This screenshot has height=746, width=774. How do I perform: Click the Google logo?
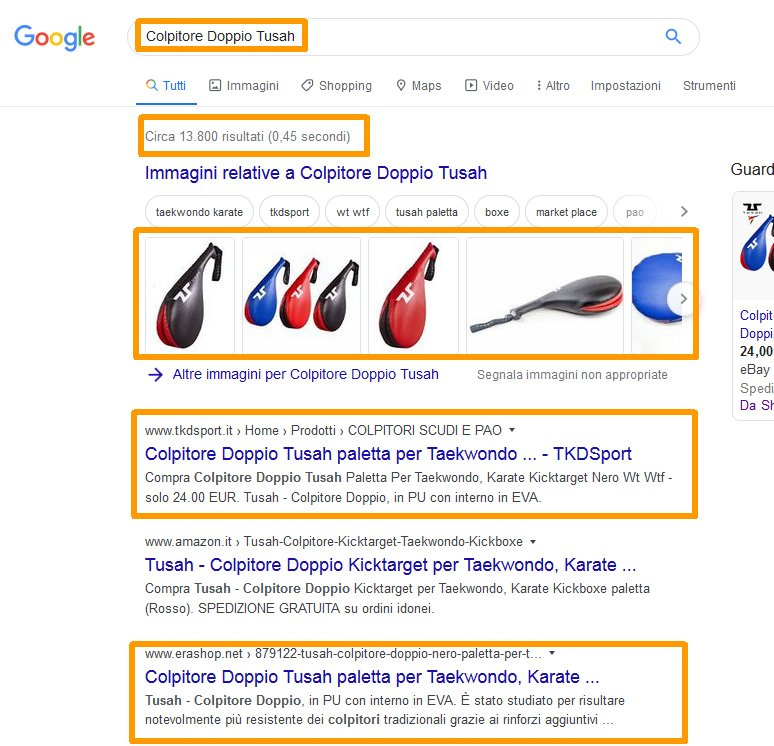point(54,38)
